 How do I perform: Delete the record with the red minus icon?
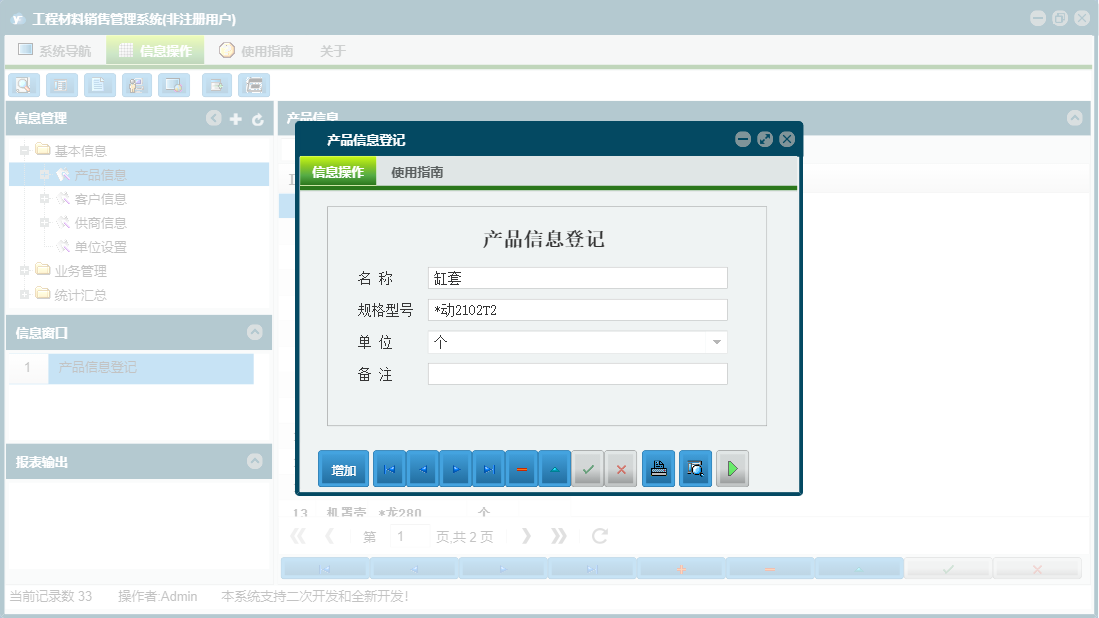click(521, 468)
